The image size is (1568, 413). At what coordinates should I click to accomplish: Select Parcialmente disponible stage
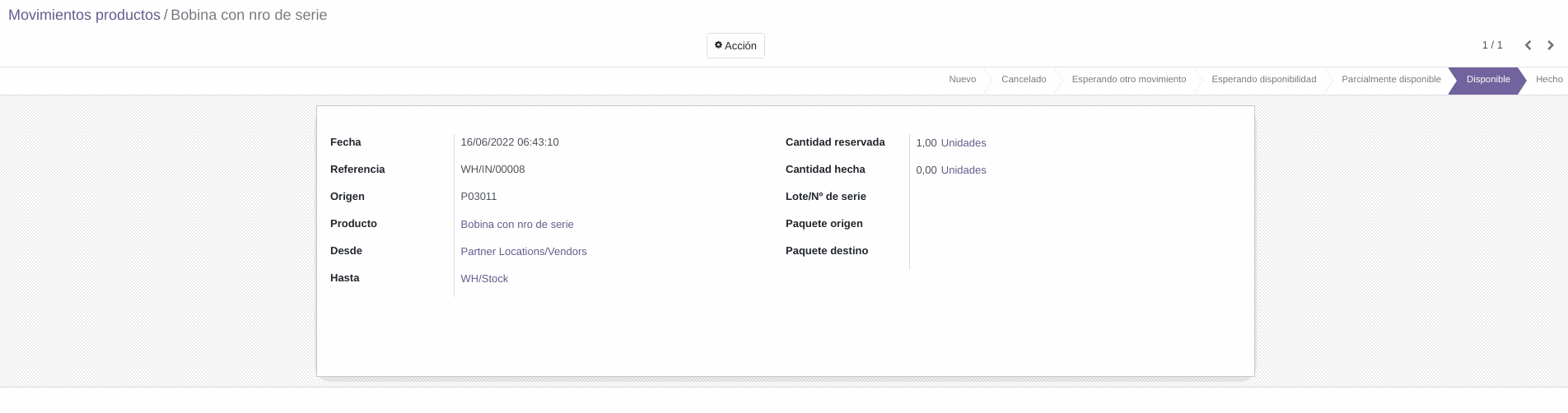1391,80
